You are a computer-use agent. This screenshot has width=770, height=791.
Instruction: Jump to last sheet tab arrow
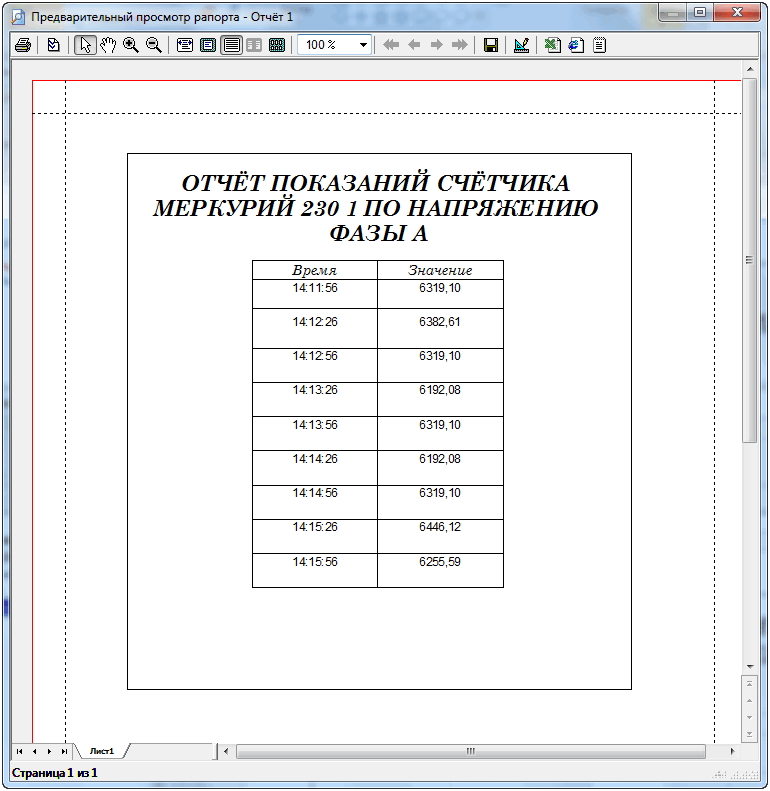64,751
